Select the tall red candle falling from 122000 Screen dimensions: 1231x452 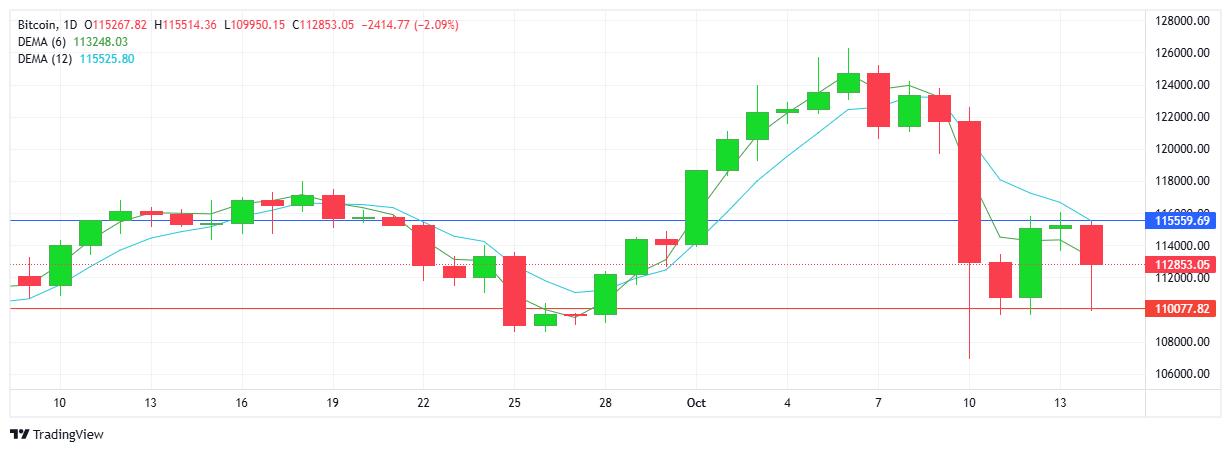(x=969, y=192)
